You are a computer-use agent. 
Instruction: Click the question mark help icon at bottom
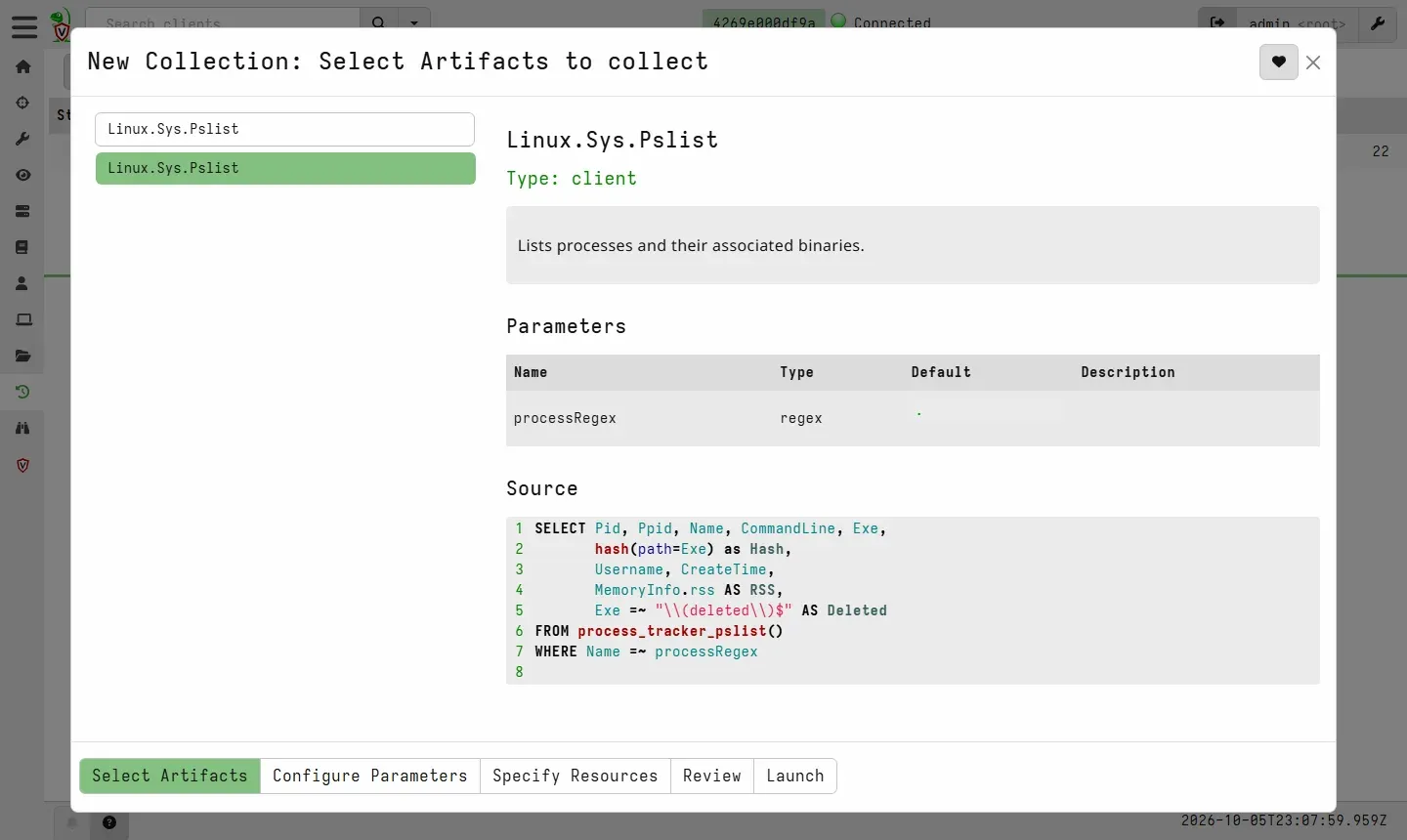point(109,822)
